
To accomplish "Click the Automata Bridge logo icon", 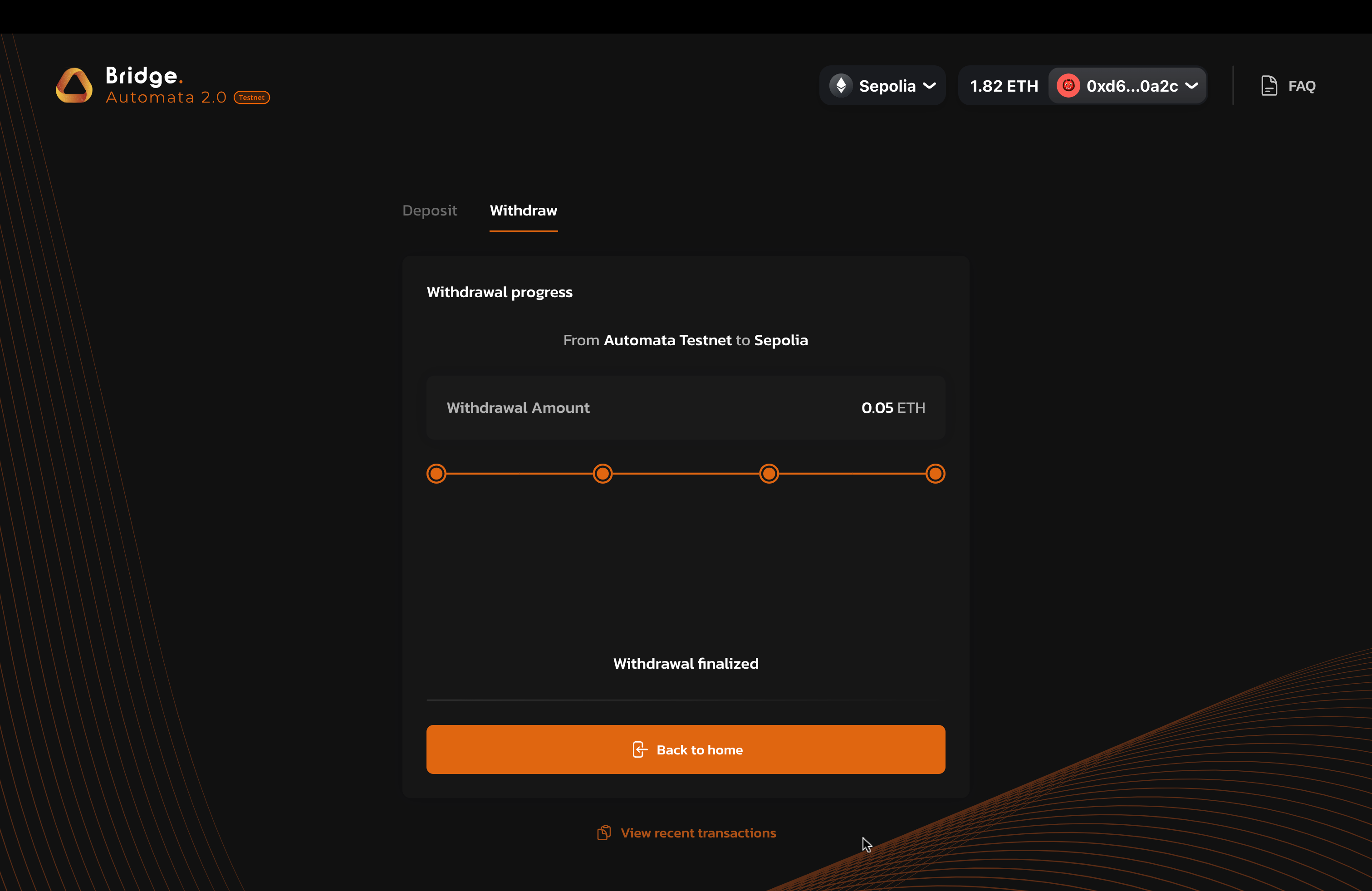I will 74,85.
